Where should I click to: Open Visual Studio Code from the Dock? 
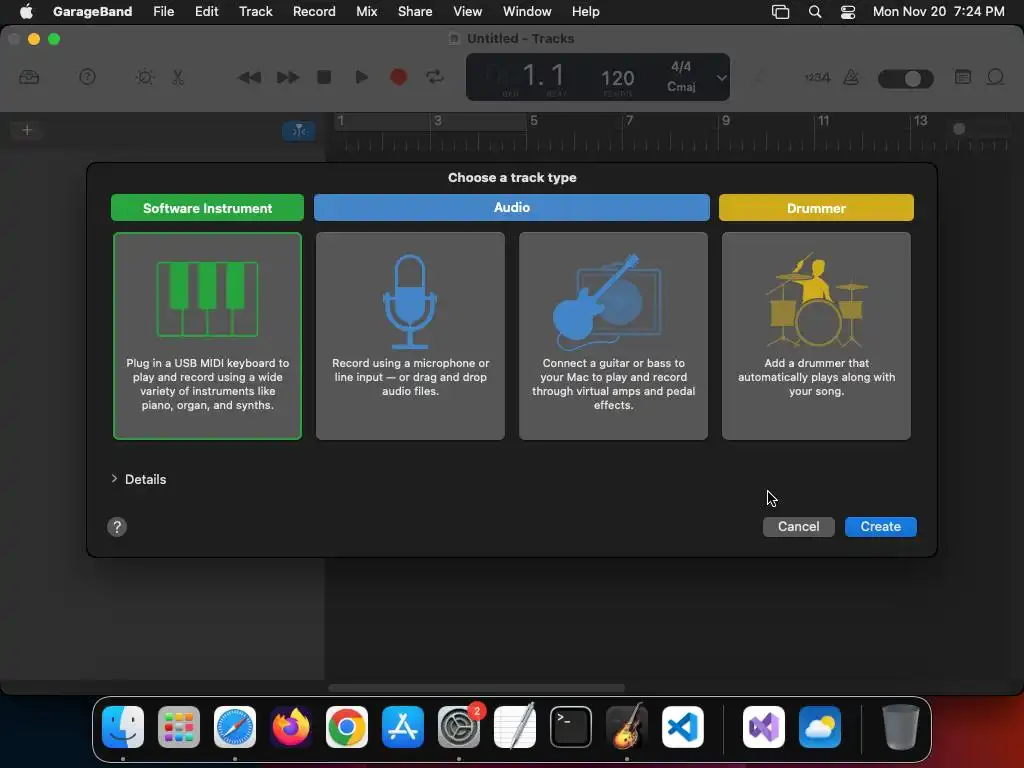point(682,727)
